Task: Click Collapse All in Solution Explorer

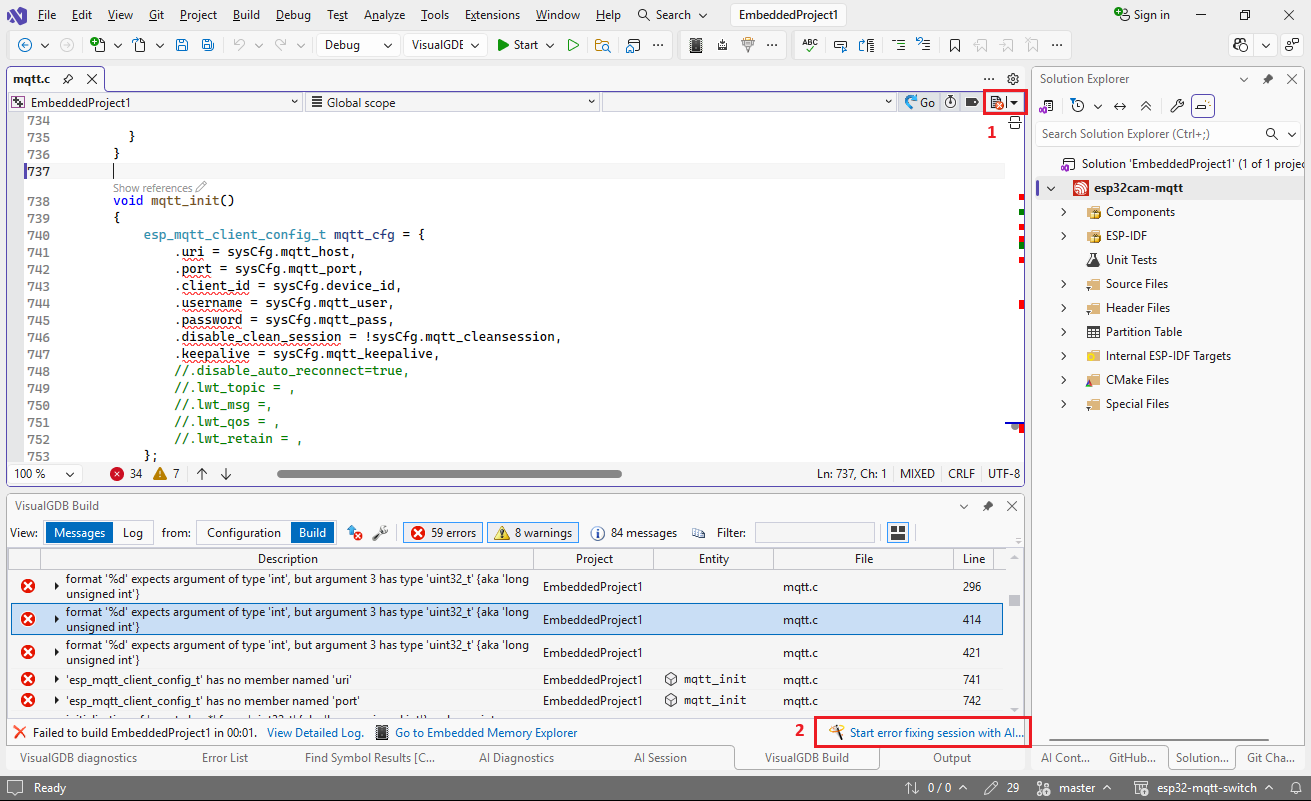Action: [x=1146, y=106]
